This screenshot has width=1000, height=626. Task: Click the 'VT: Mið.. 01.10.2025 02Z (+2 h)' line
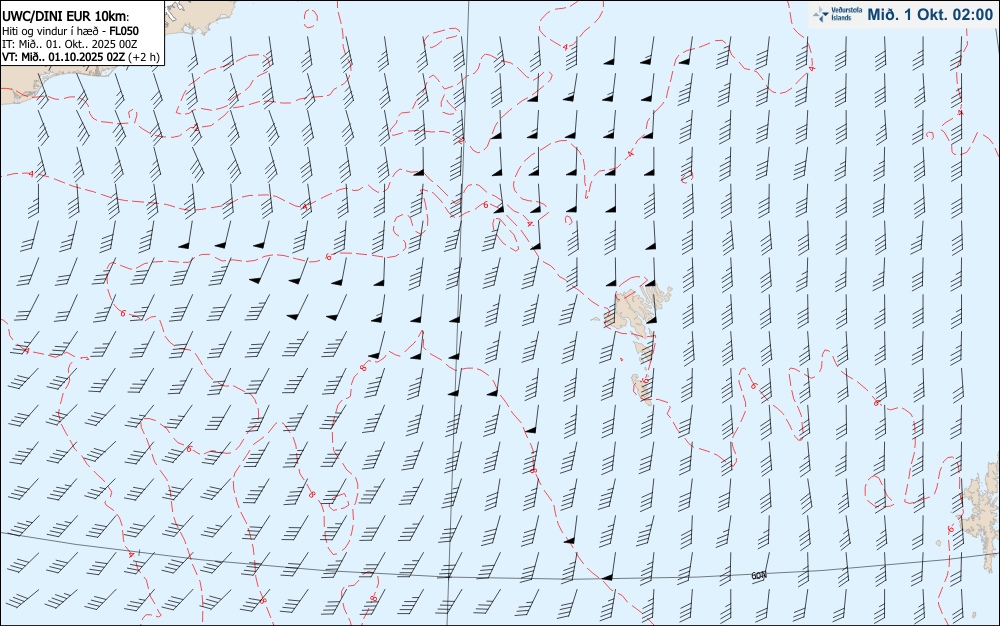81,57
